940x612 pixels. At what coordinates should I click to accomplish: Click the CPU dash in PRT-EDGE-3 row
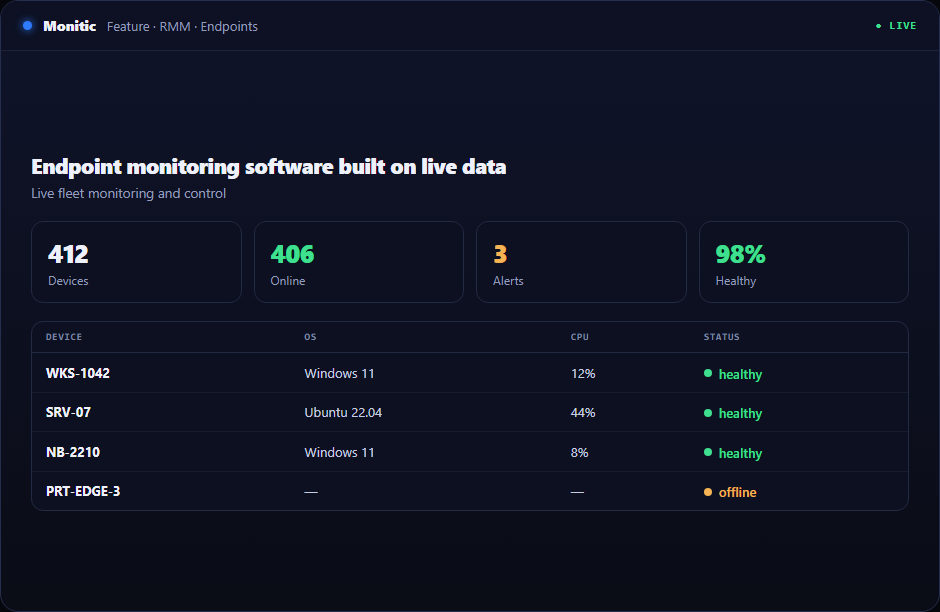coord(577,492)
